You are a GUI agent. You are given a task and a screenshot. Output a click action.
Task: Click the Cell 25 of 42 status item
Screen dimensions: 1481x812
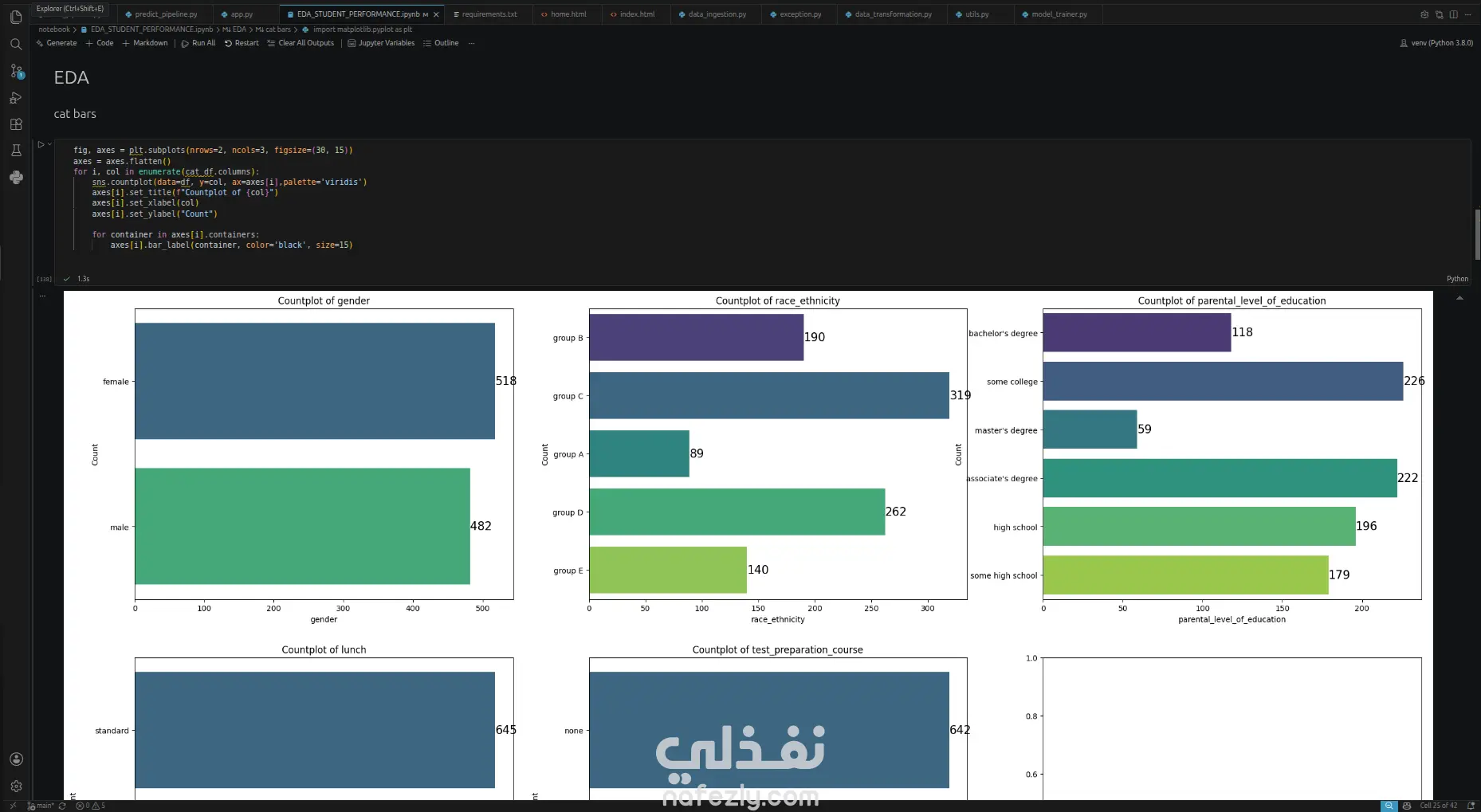tap(1438, 806)
